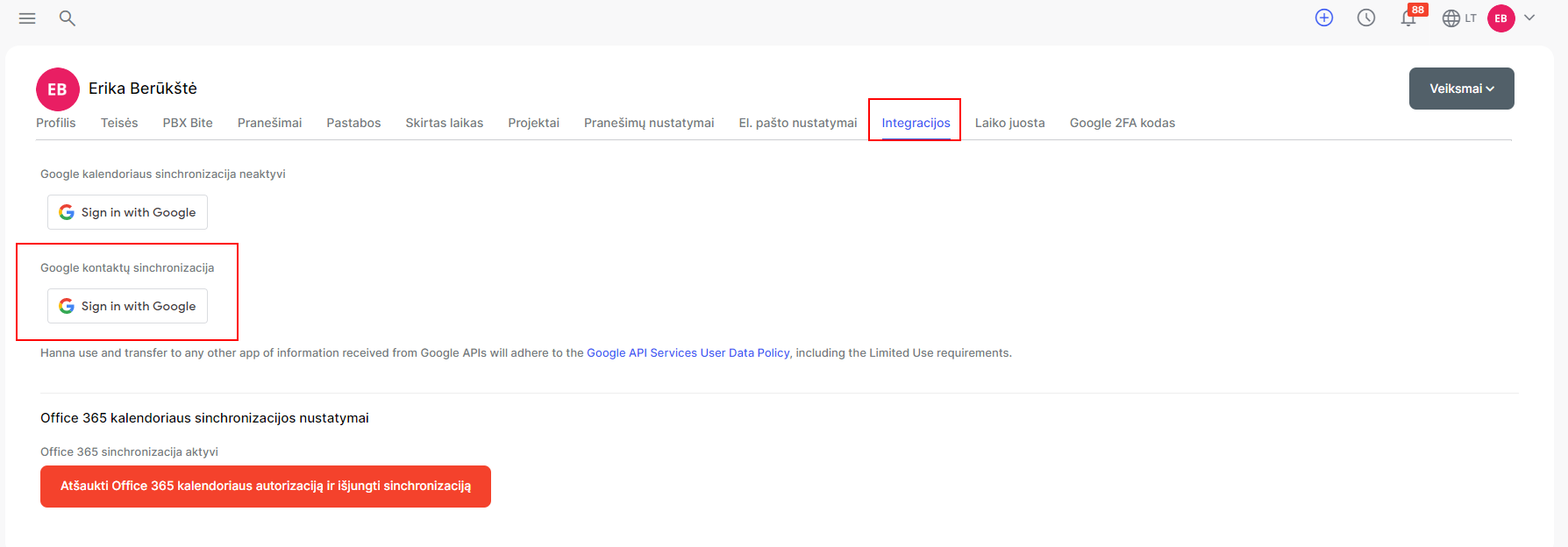Go to the Pastabos tab
1568x547 pixels.
353,123
